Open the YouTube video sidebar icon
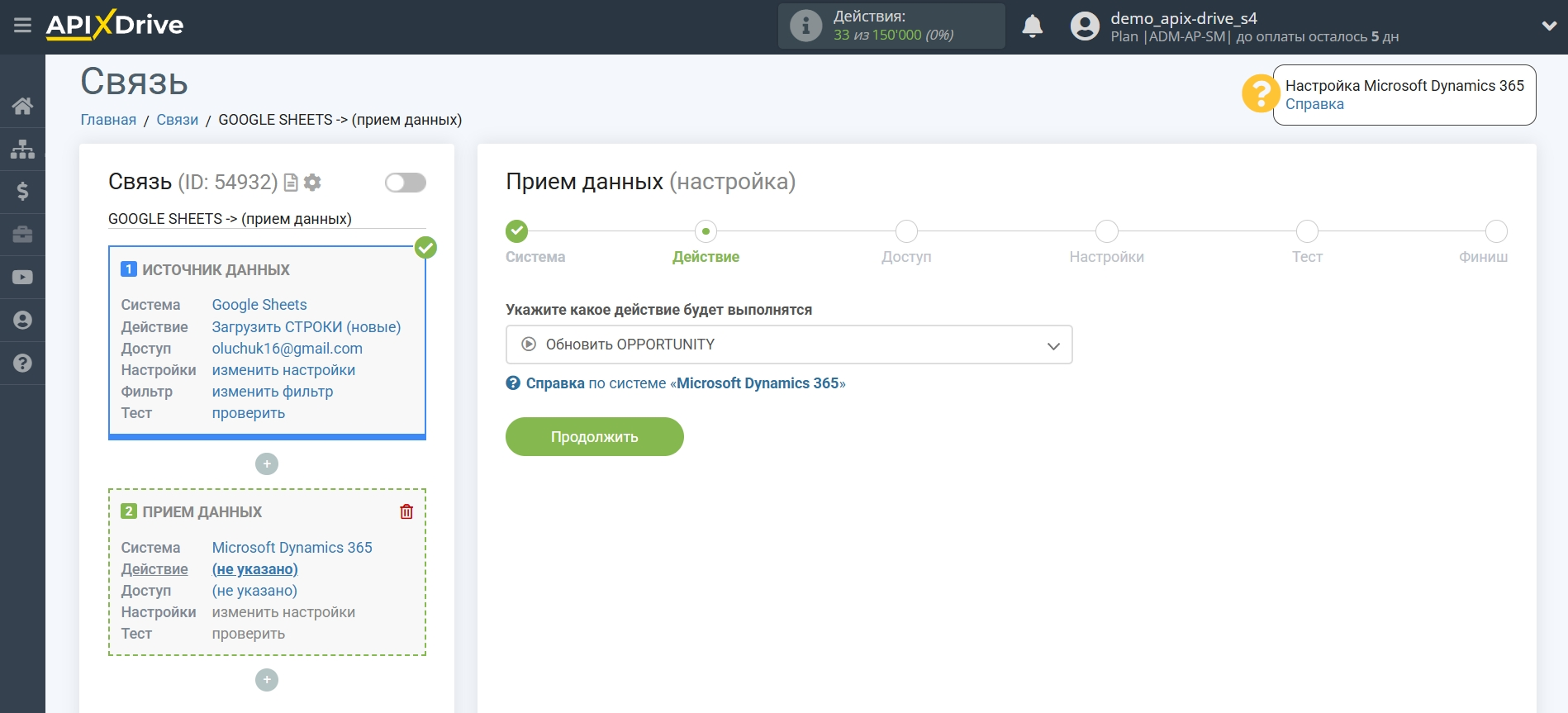This screenshot has height=713, width=1568. (x=22, y=278)
